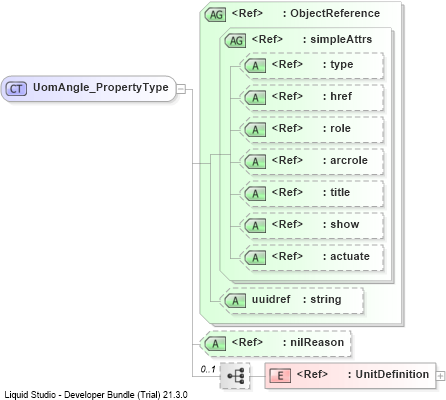Click the A icon beside title
Screen dimensions: 446x400
pos(255,194)
